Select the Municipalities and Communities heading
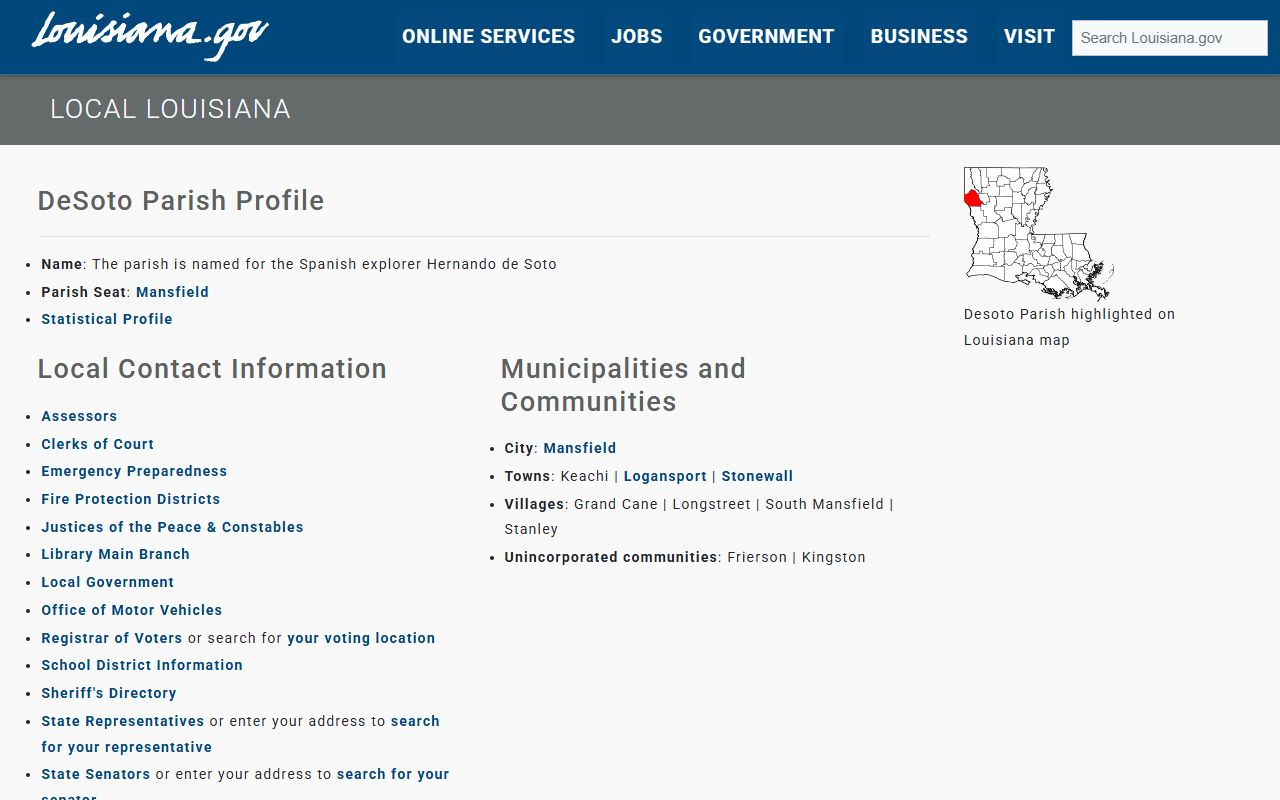This screenshot has width=1280, height=800. coord(623,385)
